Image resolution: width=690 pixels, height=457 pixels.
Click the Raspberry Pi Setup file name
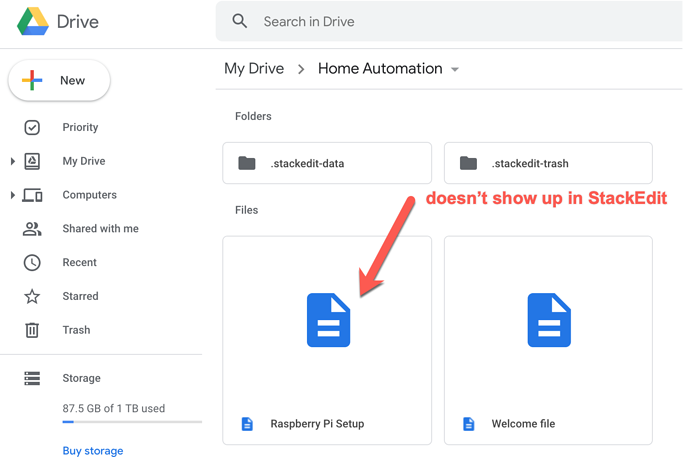point(317,424)
